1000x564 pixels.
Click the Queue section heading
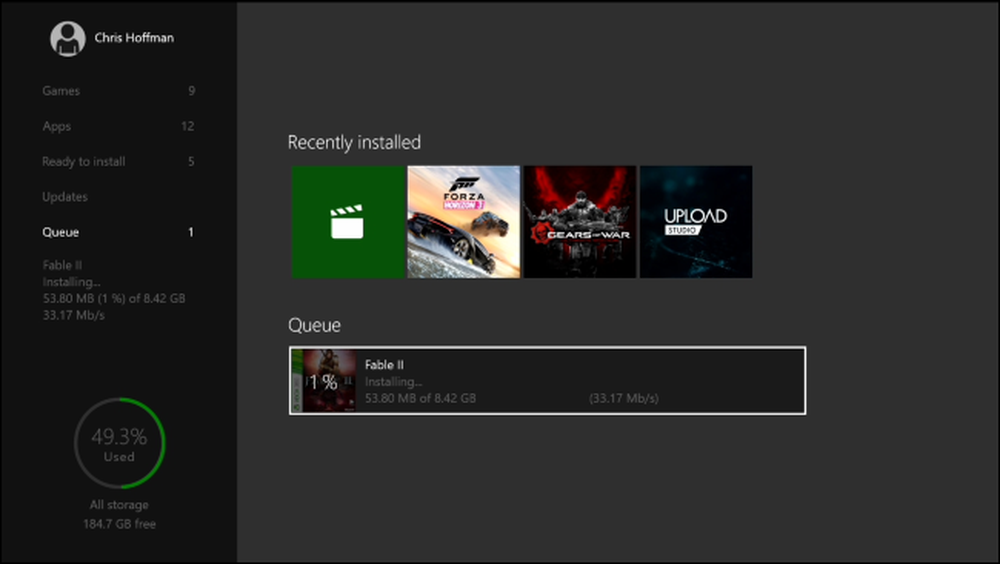point(314,325)
